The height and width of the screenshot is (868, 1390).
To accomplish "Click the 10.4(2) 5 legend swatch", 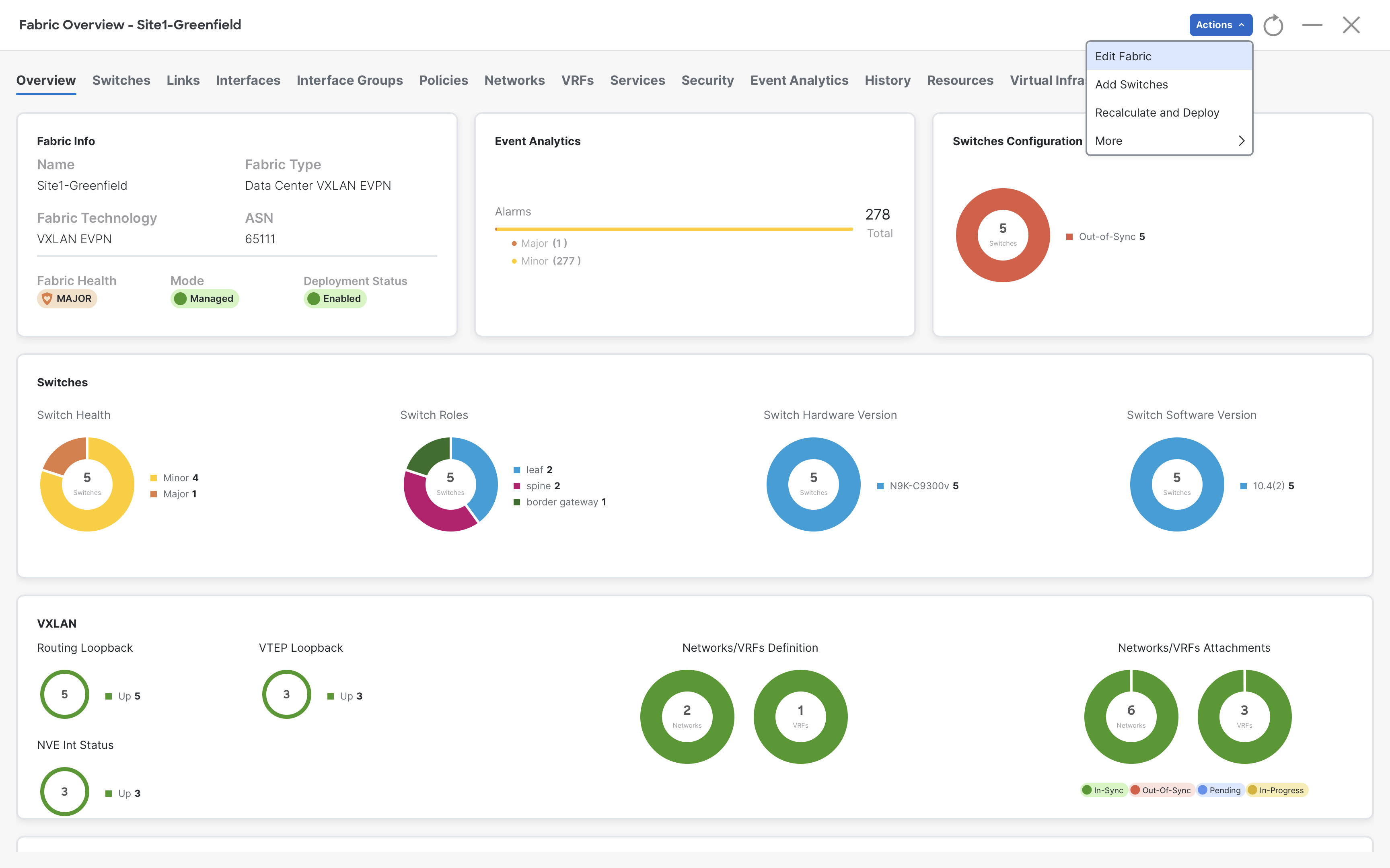I will (1244, 486).
